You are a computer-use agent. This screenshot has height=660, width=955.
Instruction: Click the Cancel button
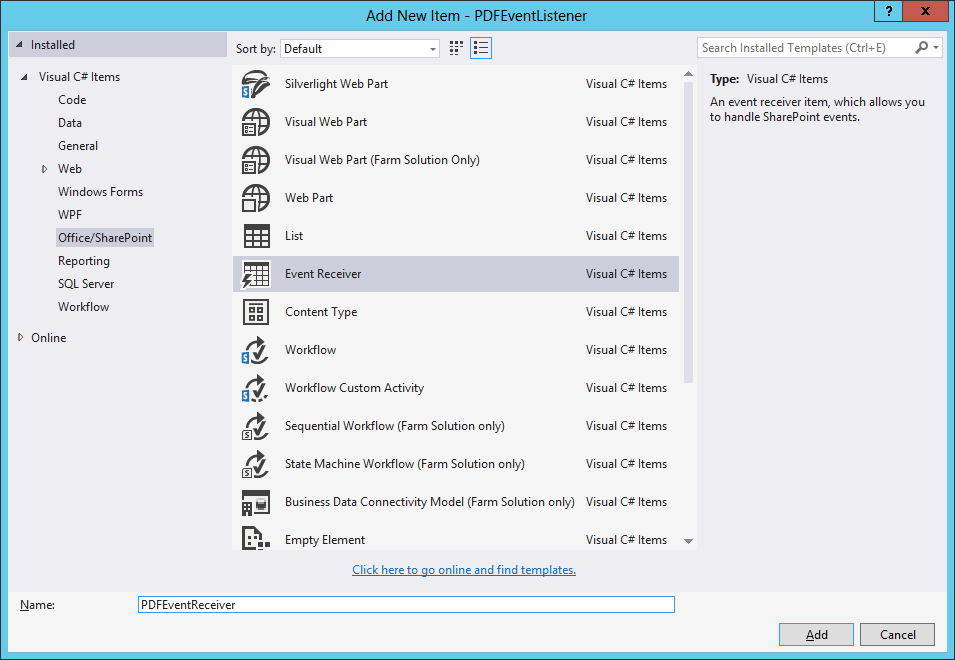897,634
